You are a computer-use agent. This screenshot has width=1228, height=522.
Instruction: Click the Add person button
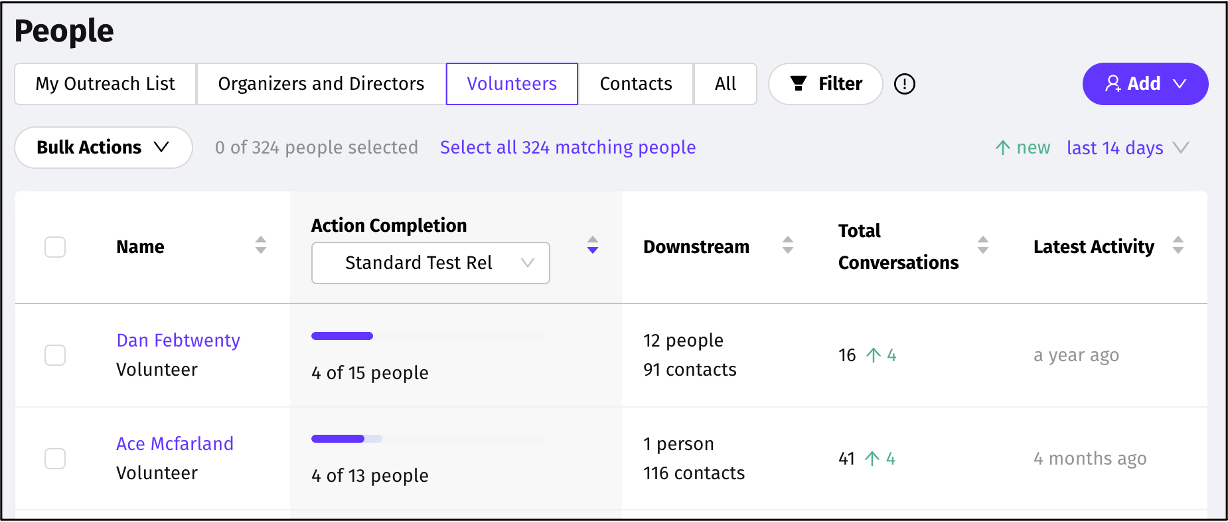point(1145,84)
